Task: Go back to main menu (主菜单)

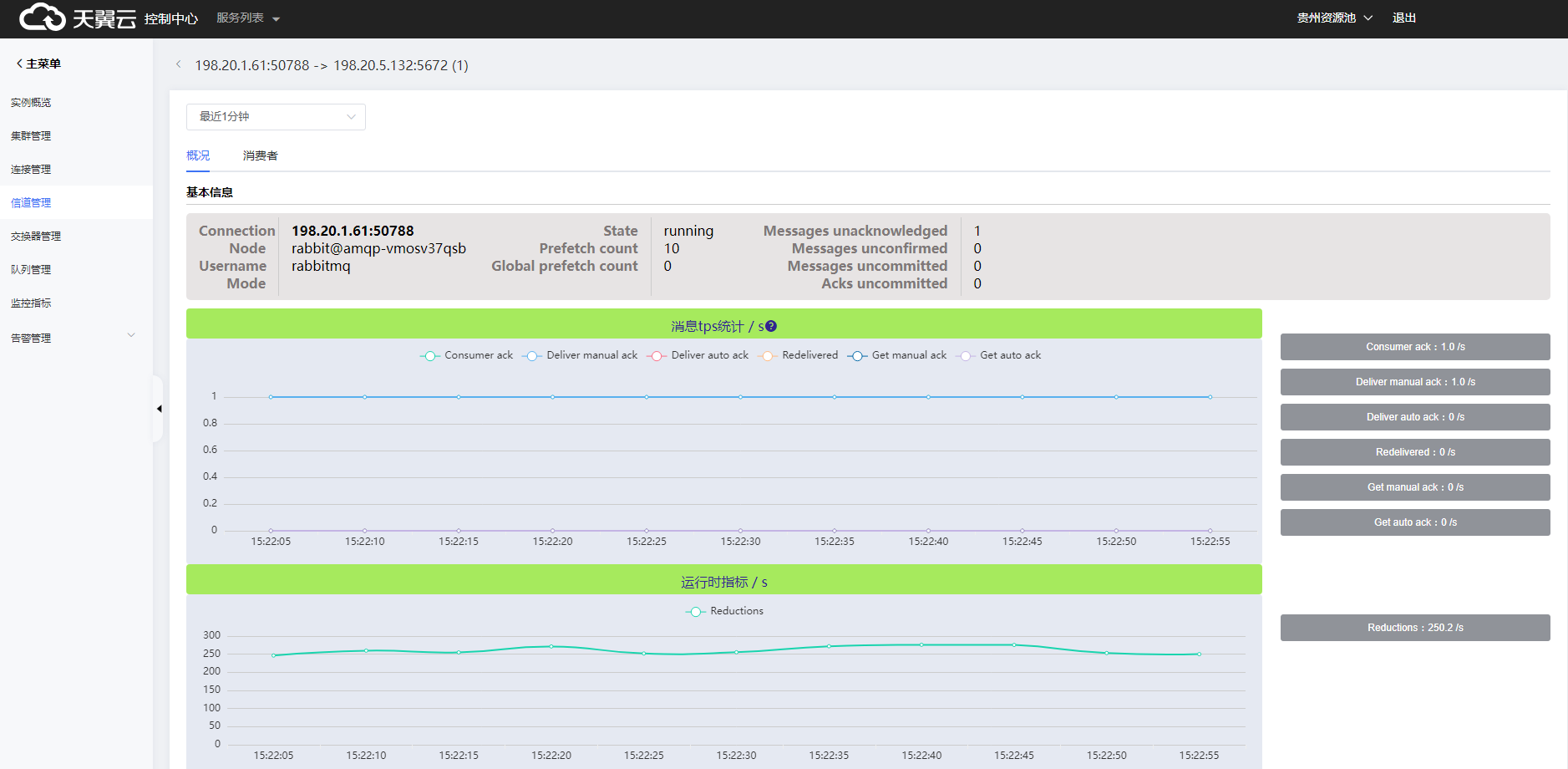Action: (x=38, y=64)
